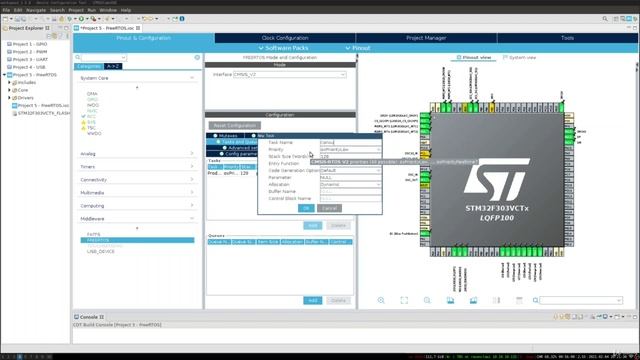Expand the Includes tree node
Viewport: 640px width, 360px height.
tap(9, 82)
